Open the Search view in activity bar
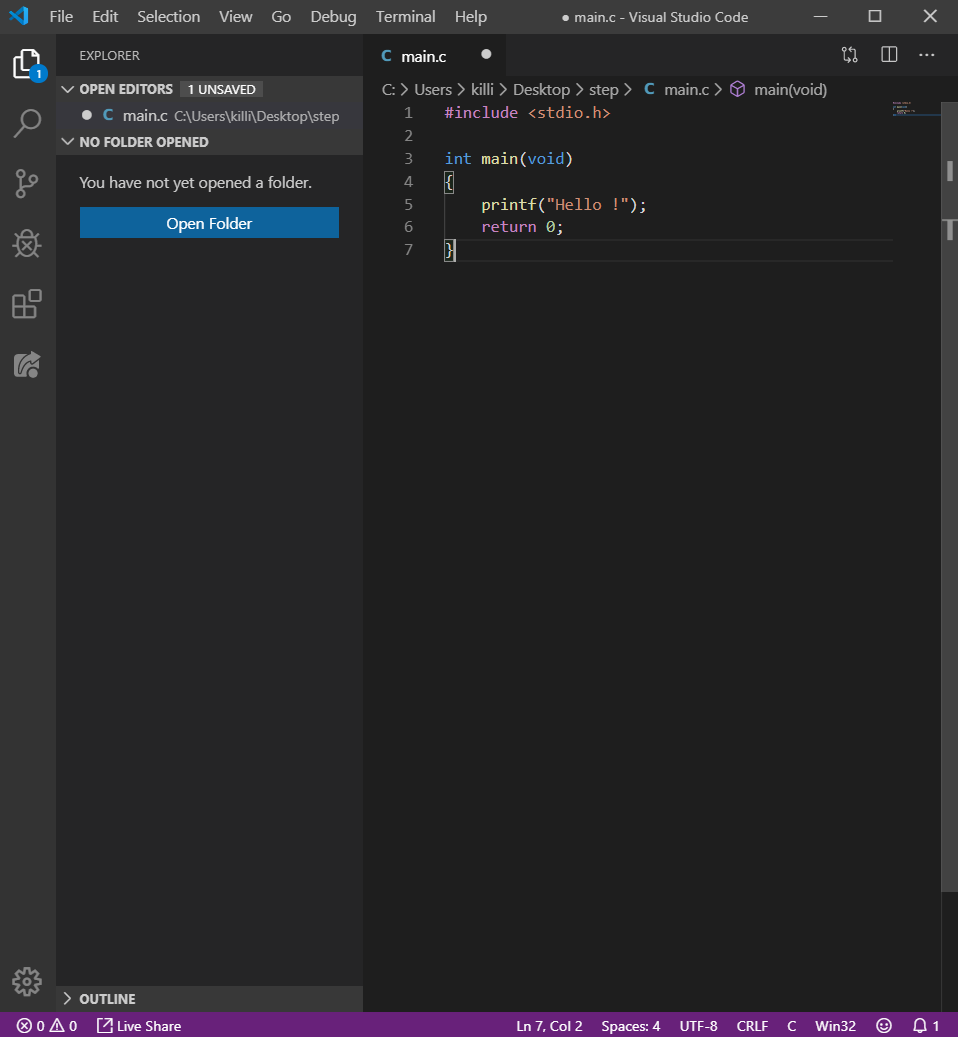The image size is (958, 1037). (x=27, y=124)
